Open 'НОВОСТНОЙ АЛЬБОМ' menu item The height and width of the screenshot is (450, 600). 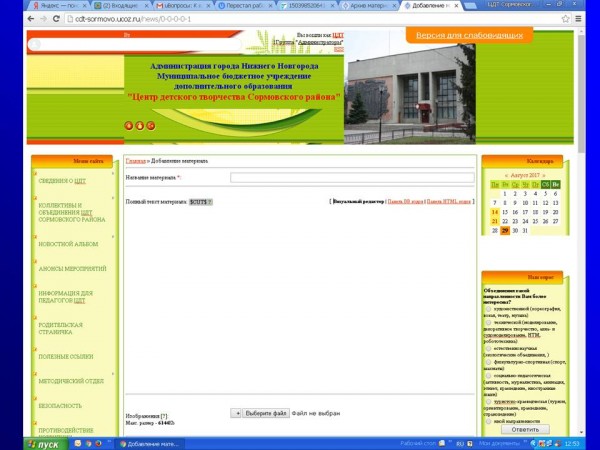(x=68, y=244)
